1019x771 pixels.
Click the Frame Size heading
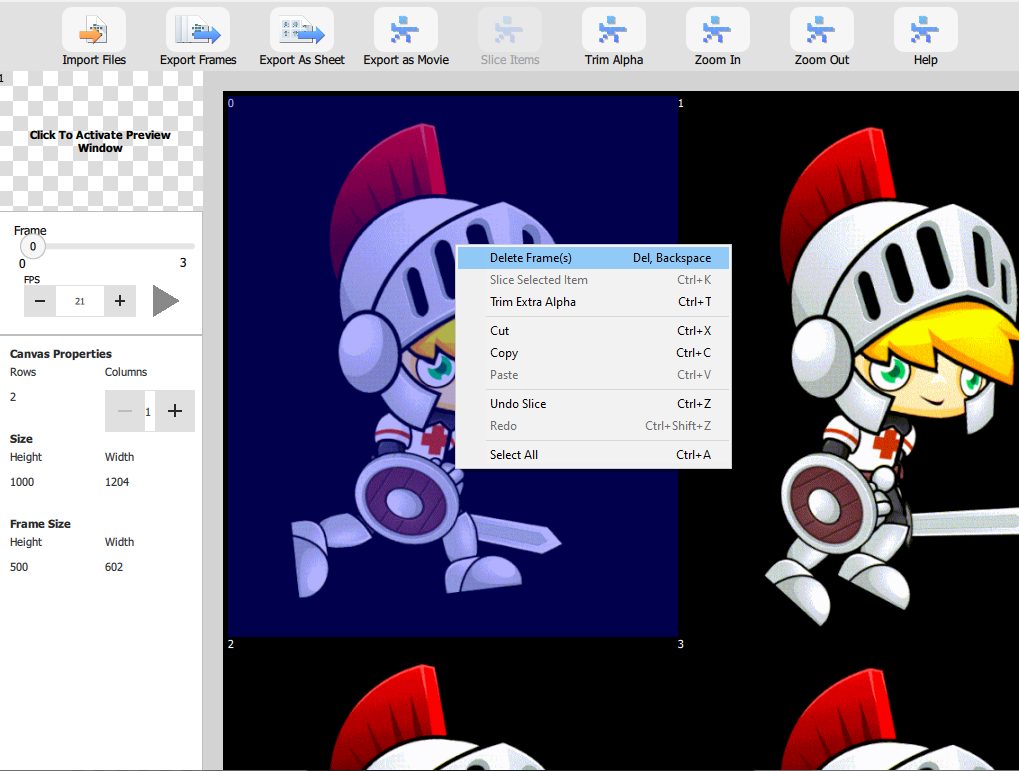click(x=40, y=524)
